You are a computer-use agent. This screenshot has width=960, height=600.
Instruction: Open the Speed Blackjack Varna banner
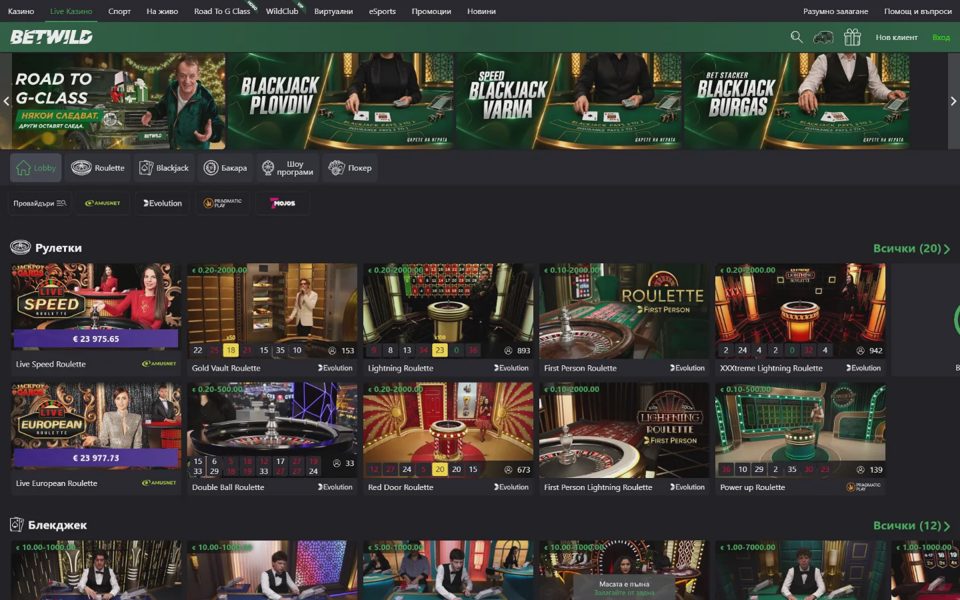click(569, 102)
